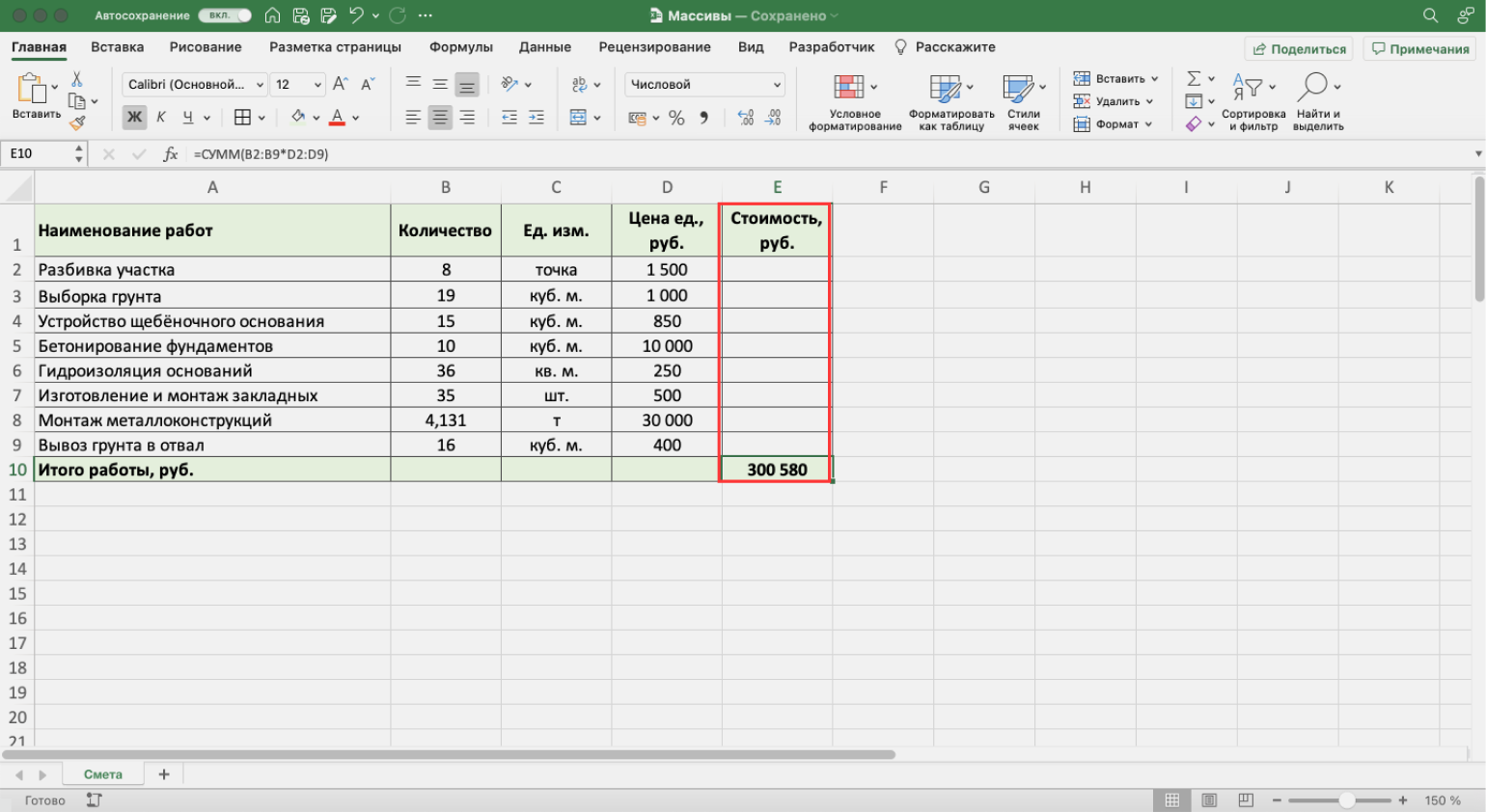
Task: Open the Данные ribbon tab
Action: click(x=544, y=47)
